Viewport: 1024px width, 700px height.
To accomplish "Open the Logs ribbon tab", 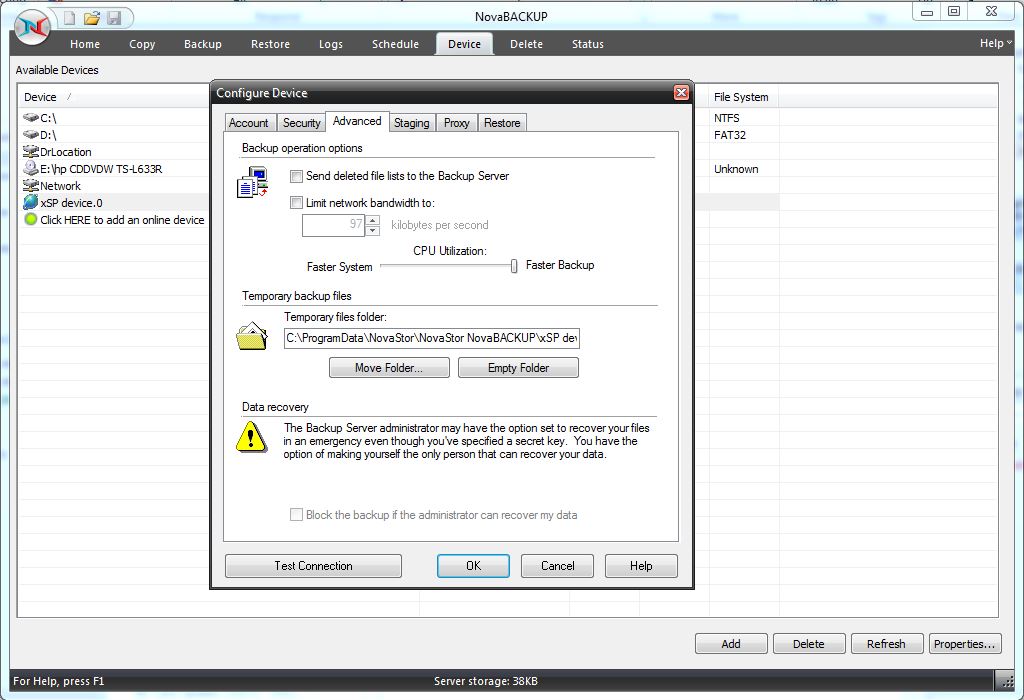I will coord(330,44).
